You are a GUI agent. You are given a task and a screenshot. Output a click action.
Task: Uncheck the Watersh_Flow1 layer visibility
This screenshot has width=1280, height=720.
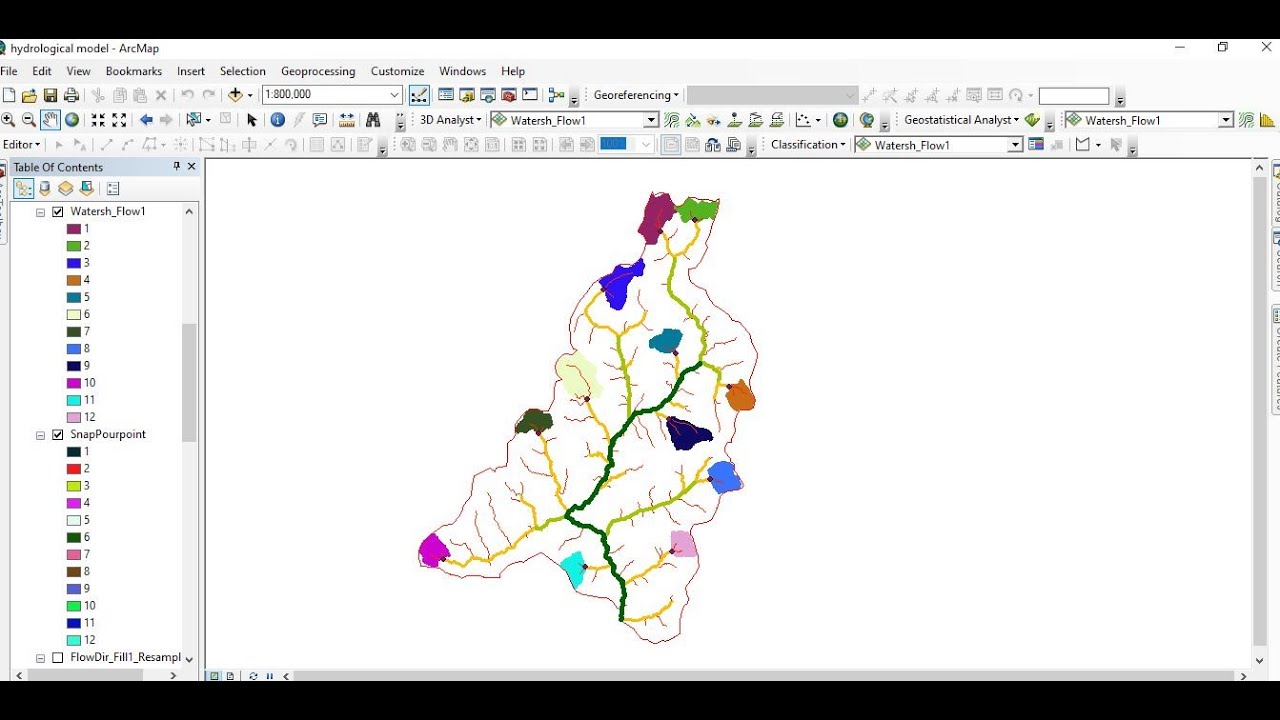click(x=58, y=211)
